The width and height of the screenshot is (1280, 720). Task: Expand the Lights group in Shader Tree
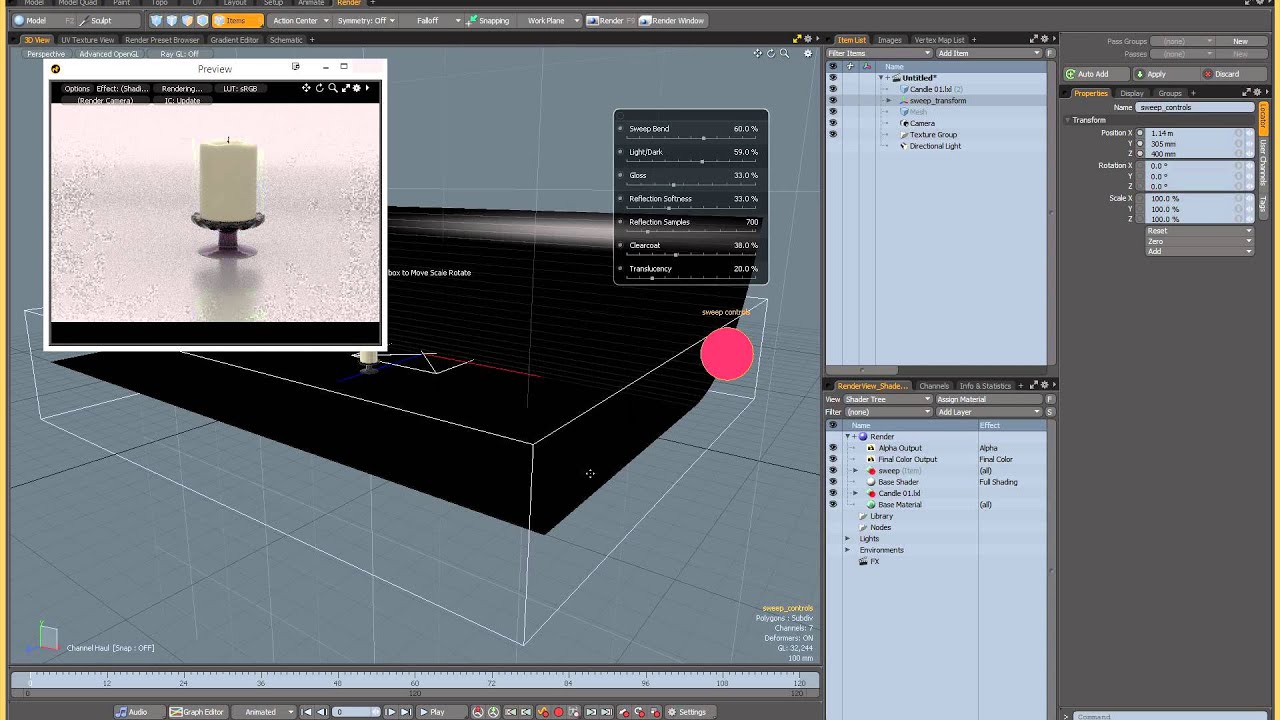847,539
